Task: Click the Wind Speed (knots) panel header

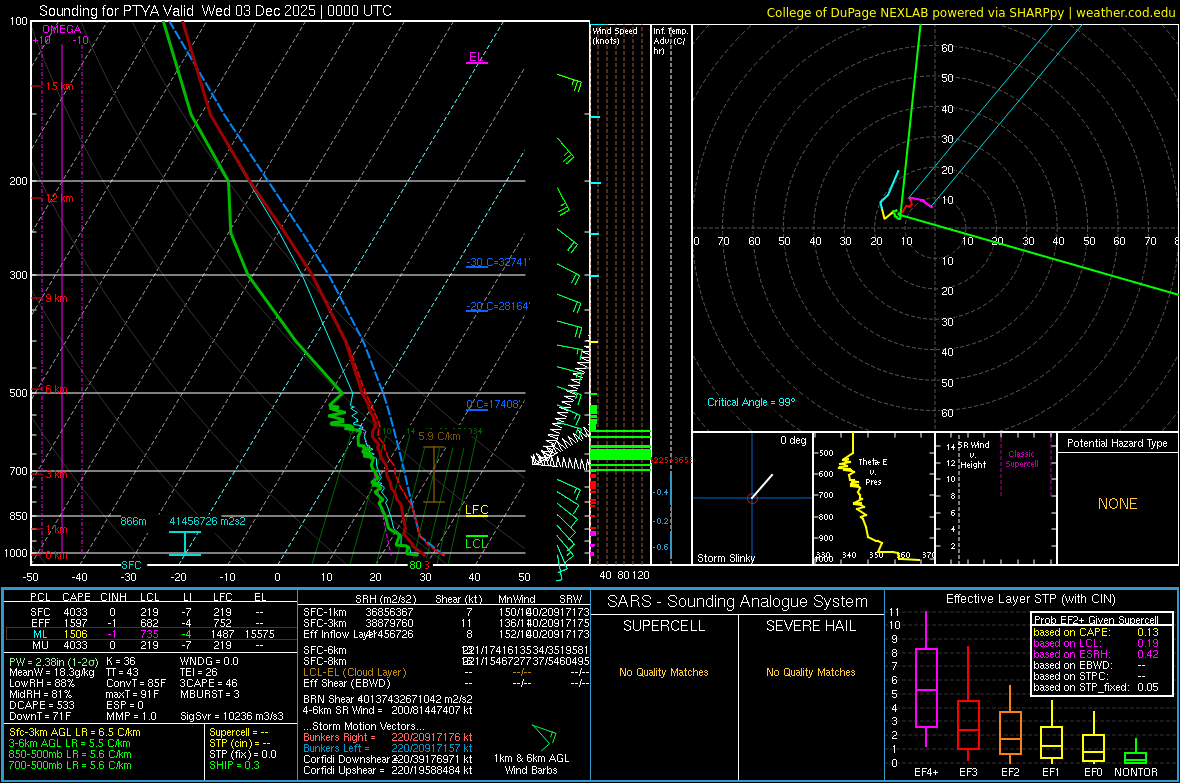Action: [x=614, y=35]
